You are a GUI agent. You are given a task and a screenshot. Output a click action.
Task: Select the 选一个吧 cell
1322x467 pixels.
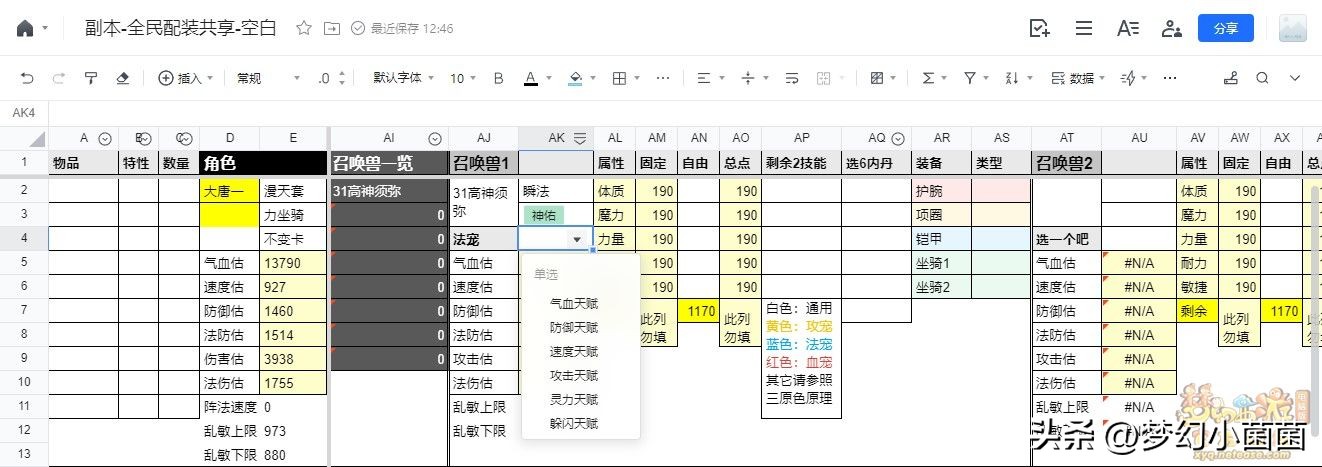pos(1066,239)
